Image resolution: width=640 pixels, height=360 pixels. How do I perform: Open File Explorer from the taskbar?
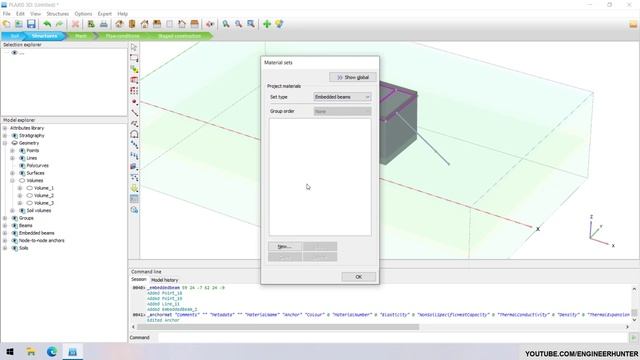tap(31, 351)
